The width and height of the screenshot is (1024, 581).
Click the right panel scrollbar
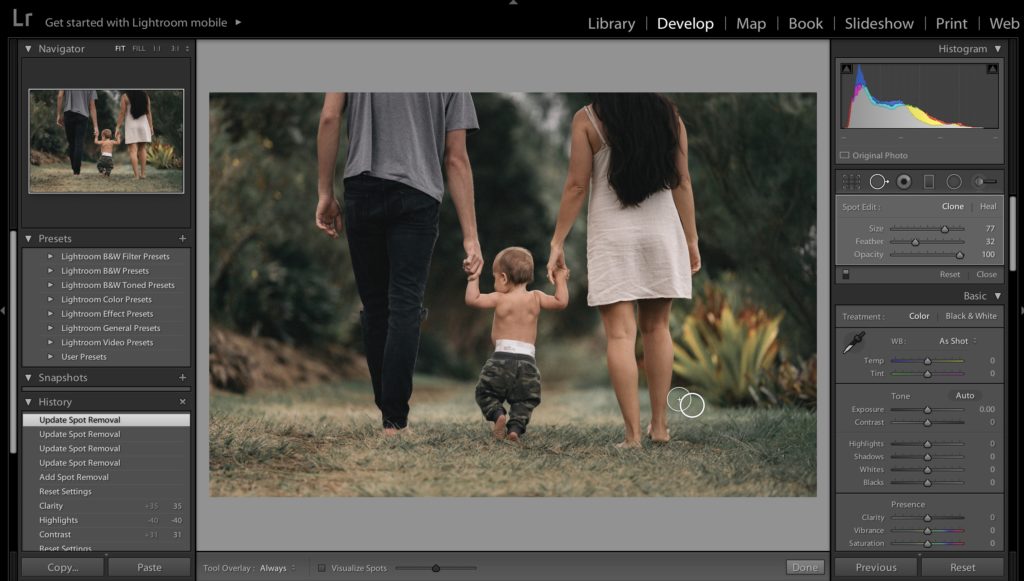coord(1013,232)
